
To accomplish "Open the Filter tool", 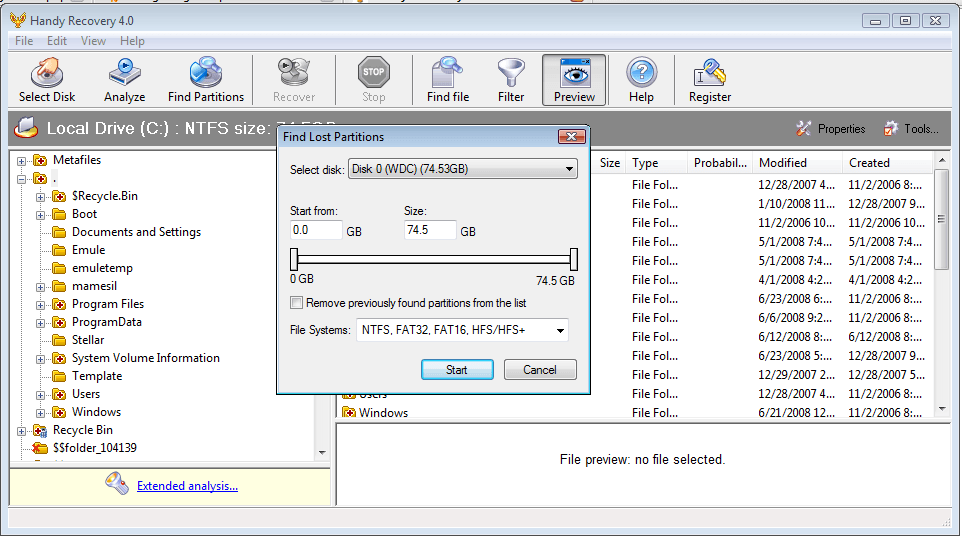I will [511, 80].
